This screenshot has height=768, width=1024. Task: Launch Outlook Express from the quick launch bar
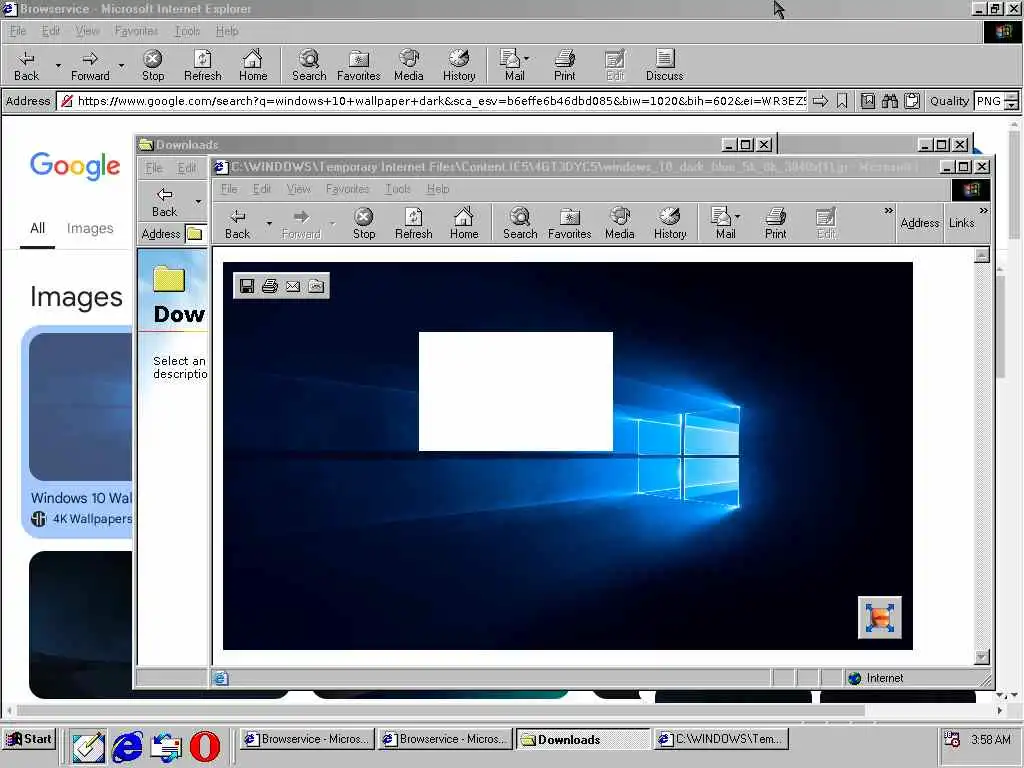click(167, 746)
